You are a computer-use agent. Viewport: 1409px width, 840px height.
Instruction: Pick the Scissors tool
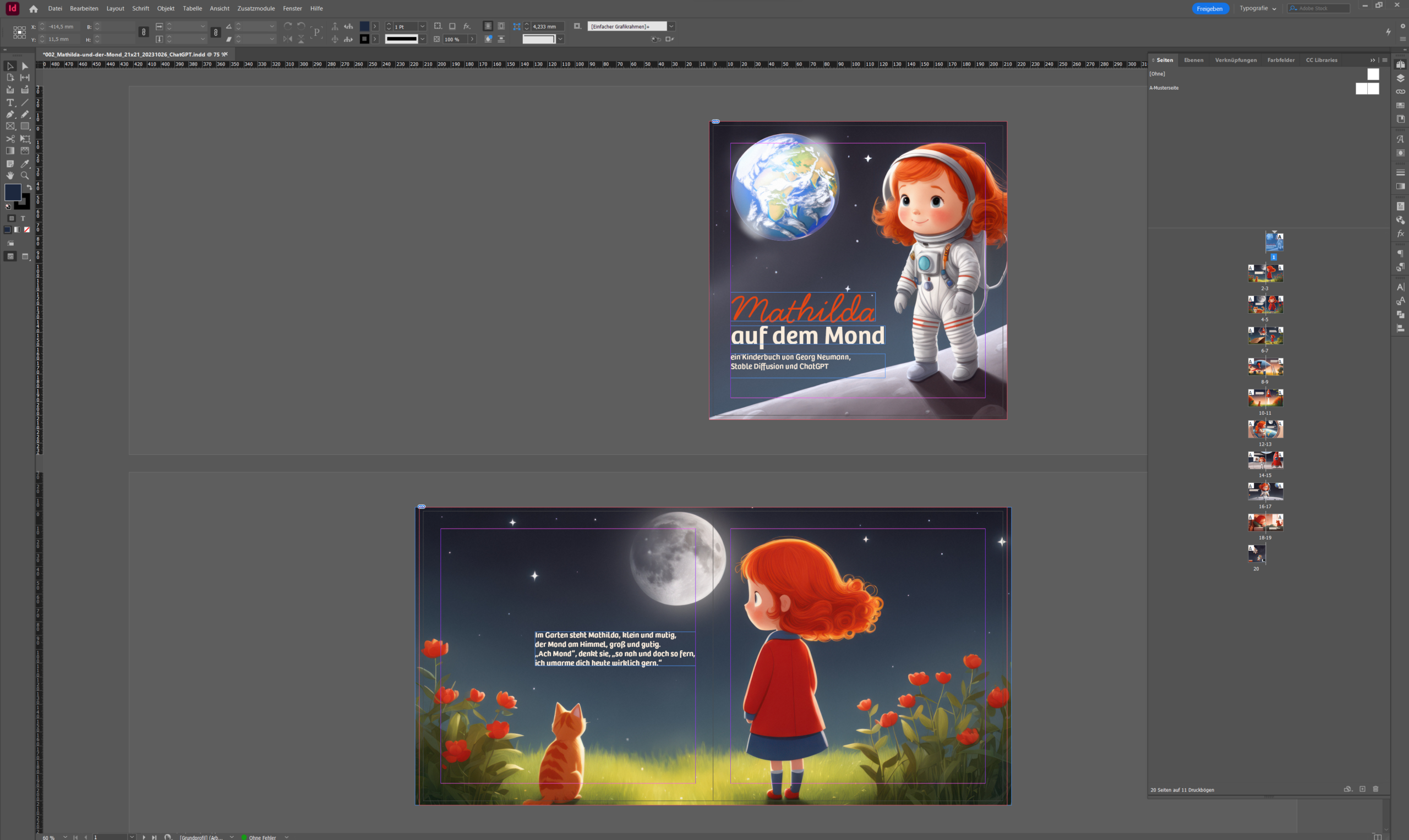click(9, 139)
